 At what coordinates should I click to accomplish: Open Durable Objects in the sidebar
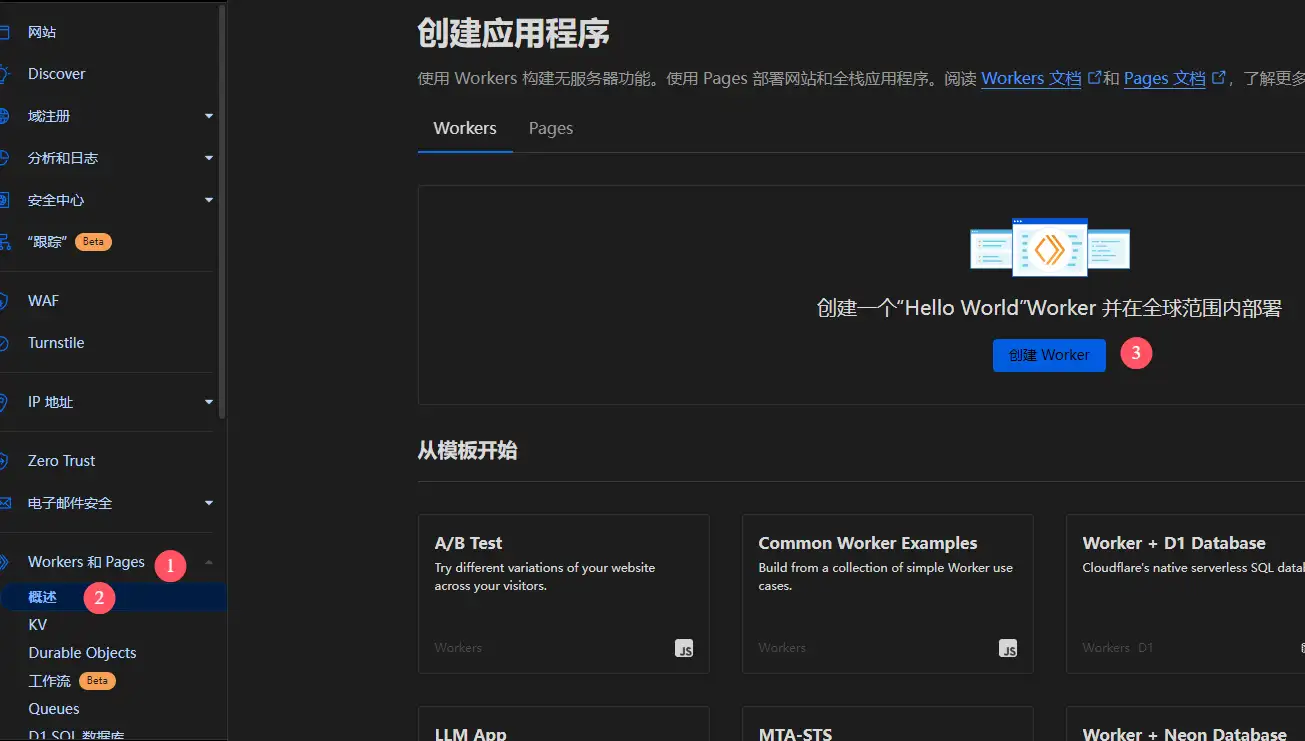tap(82, 653)
